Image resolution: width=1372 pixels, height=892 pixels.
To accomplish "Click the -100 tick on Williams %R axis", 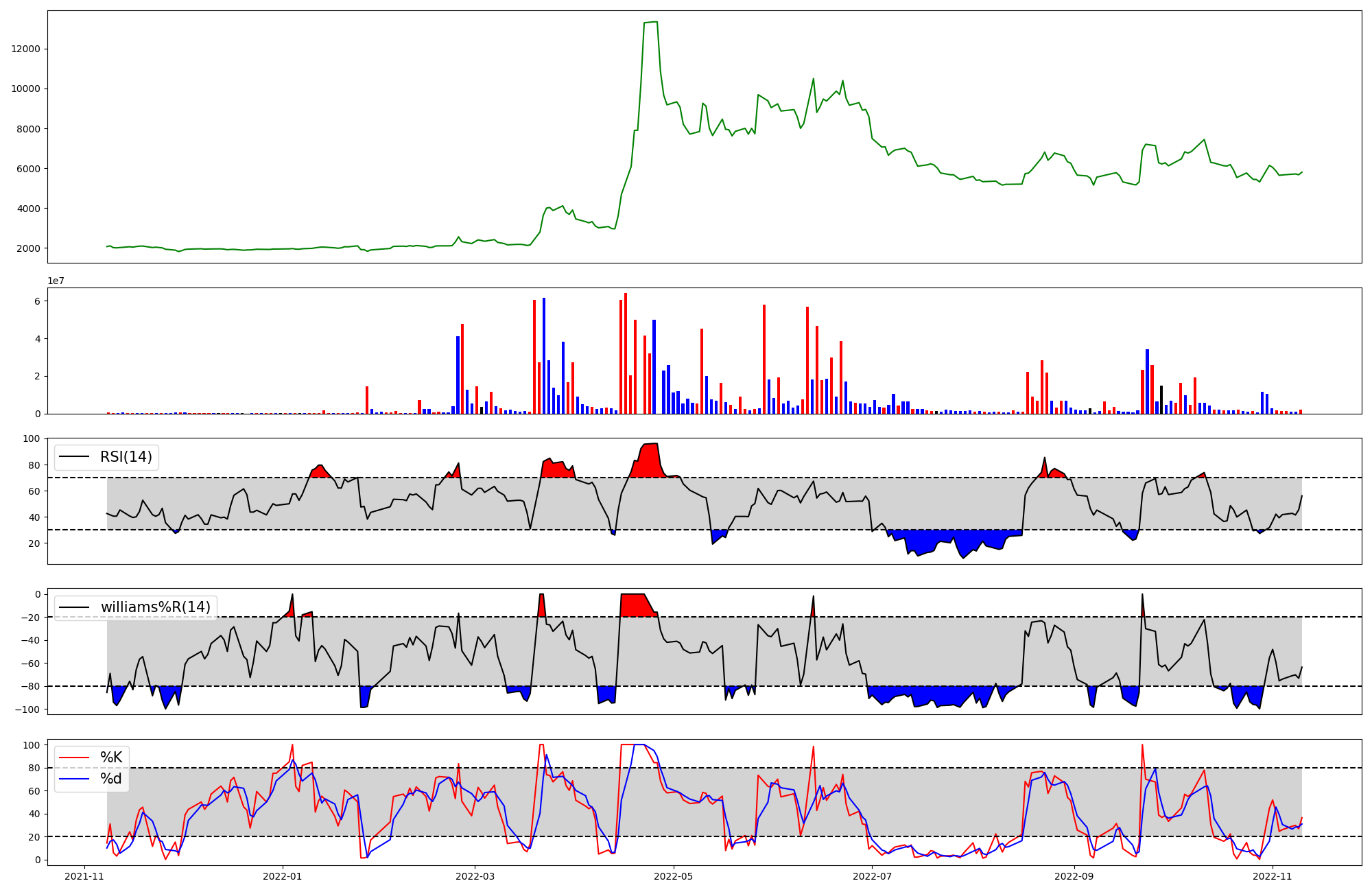I will point(27,709).
